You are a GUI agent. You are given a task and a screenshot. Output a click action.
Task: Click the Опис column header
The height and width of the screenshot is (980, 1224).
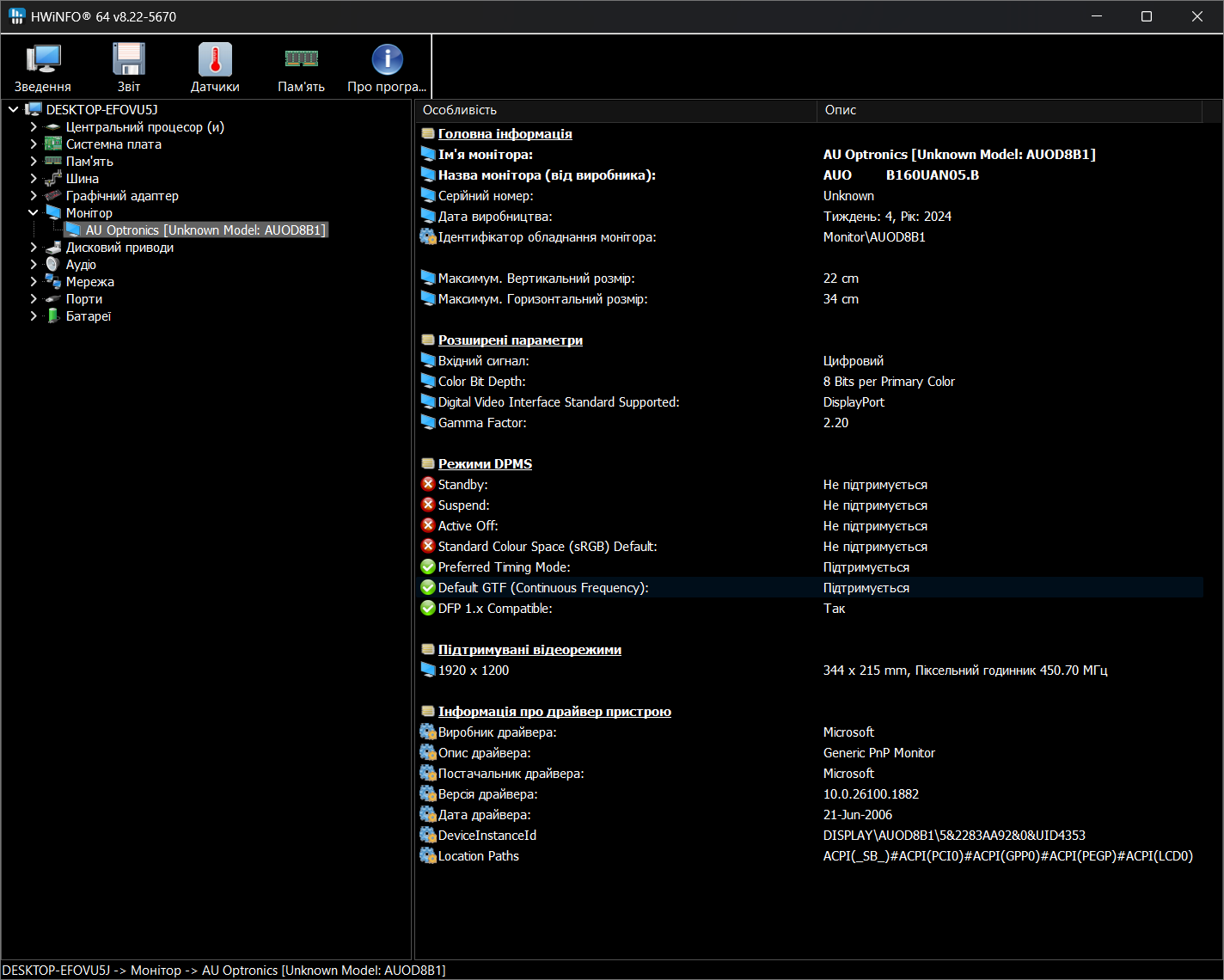tap(1009, 110)
